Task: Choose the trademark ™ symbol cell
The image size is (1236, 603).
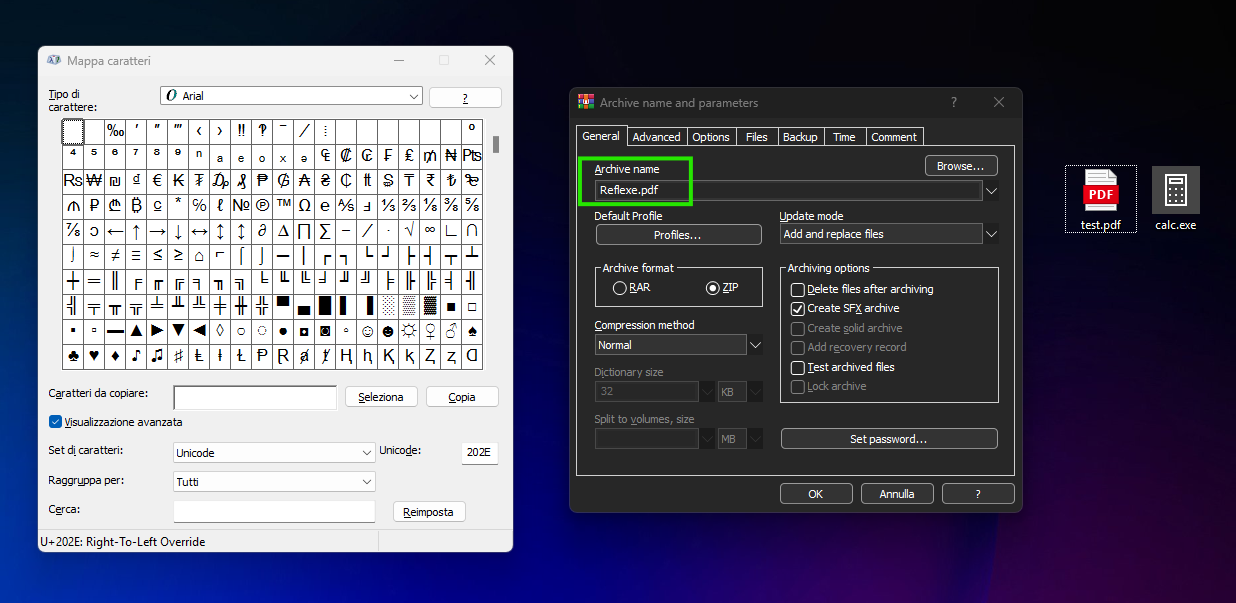Action: [x=283, y=206]
